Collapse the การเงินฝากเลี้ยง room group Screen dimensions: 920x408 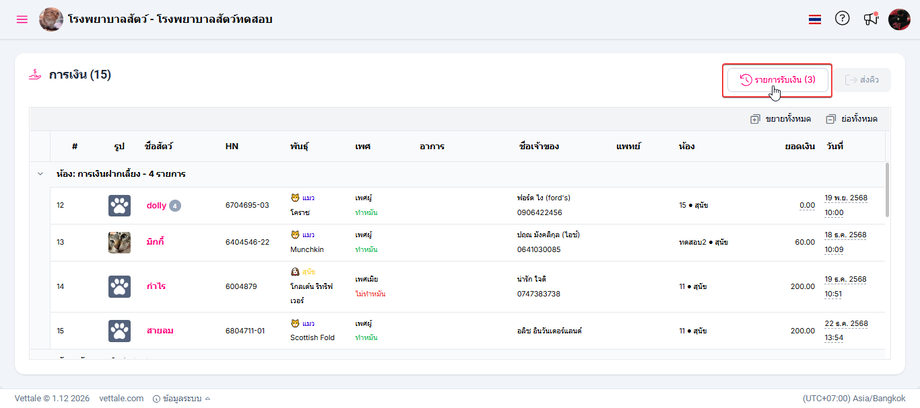tap(41, 174)
